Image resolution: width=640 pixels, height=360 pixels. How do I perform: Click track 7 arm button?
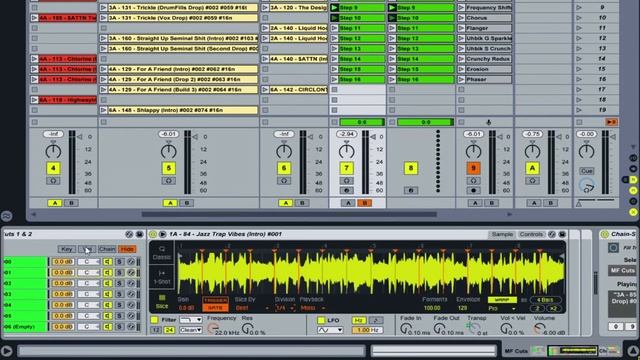(x=347, y=190)
